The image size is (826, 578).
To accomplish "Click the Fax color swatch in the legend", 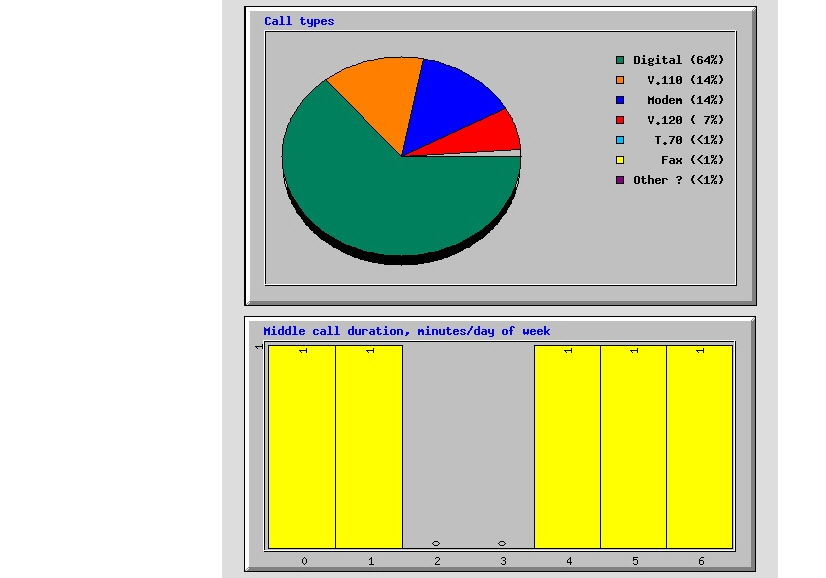I will [622, 160].
